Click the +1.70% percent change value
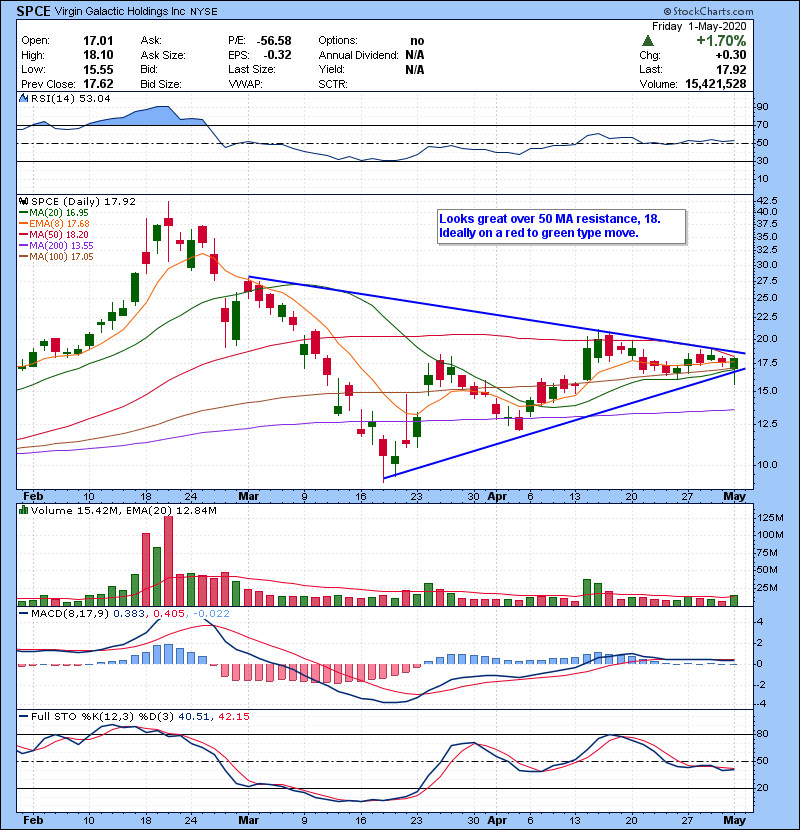 721,41
